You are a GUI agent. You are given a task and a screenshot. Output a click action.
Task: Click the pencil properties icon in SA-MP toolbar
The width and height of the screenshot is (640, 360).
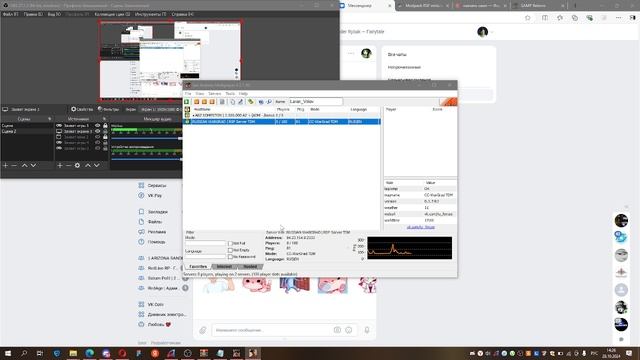click(240, 102)
